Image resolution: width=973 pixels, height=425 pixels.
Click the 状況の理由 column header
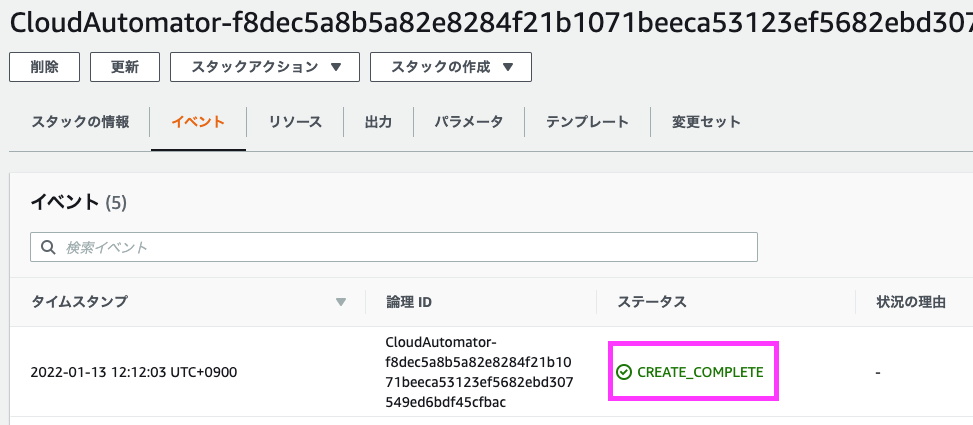pos(911,302)
